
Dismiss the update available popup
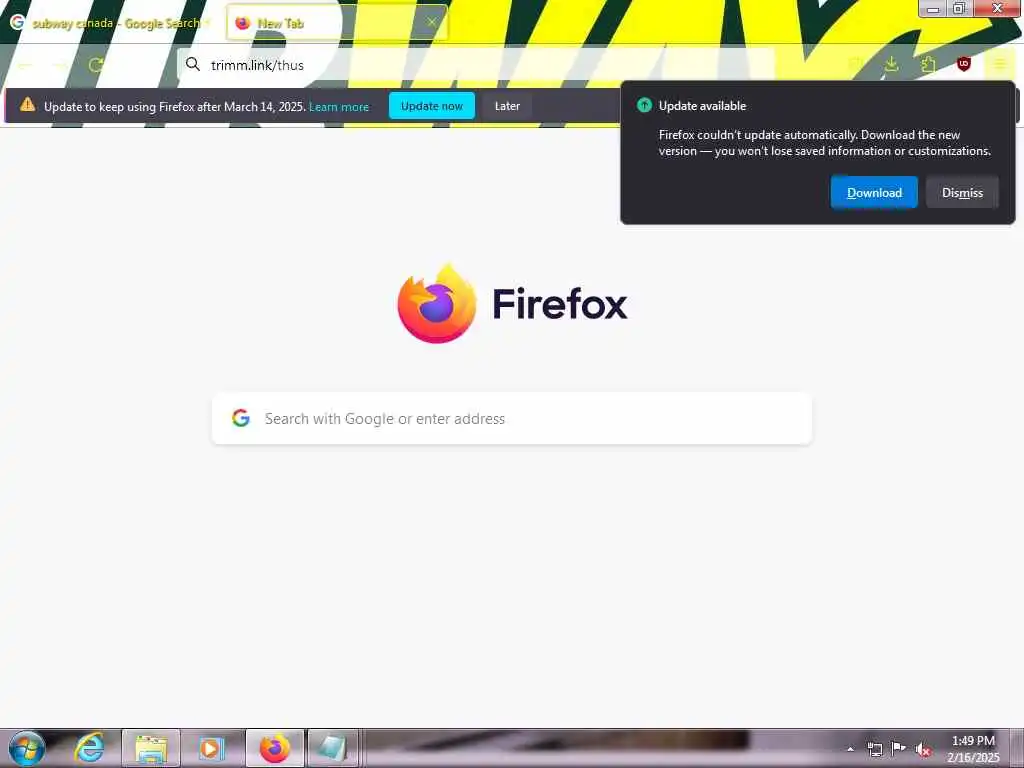coord(962,193)
